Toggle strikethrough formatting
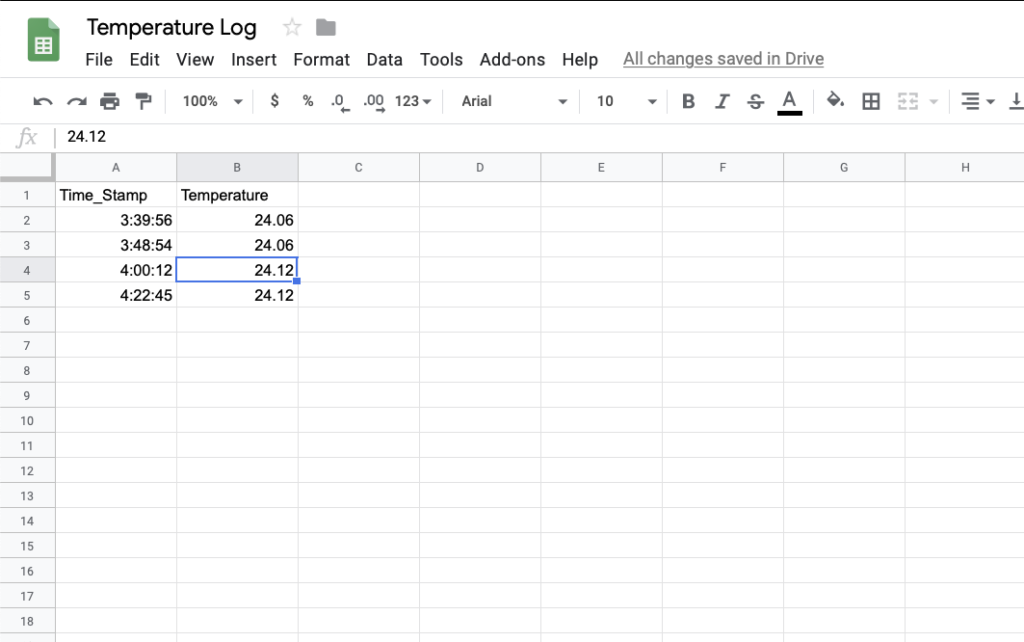Viewport: 1024px width, 642px height. 756,101
